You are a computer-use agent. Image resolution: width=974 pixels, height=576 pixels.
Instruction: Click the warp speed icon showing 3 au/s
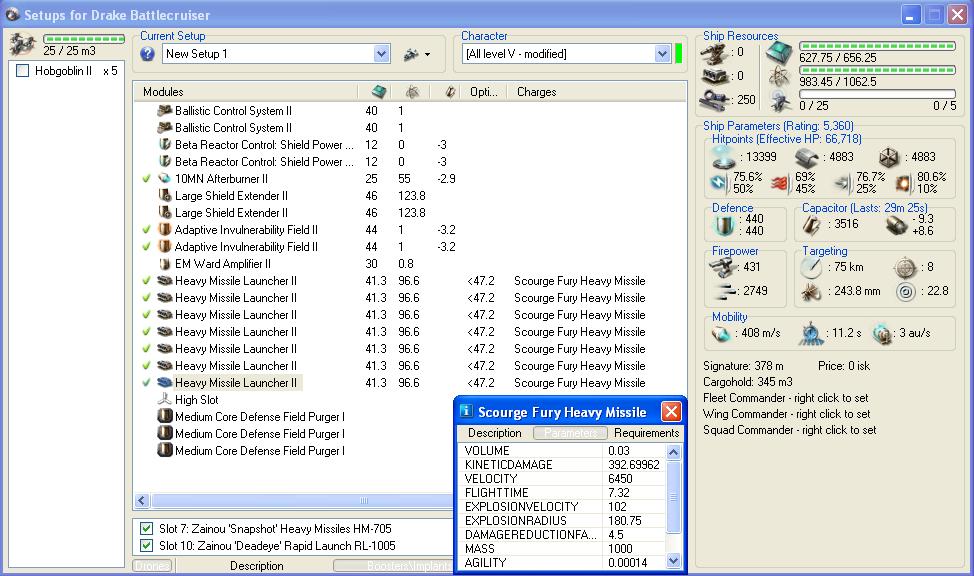click(882, 333)
